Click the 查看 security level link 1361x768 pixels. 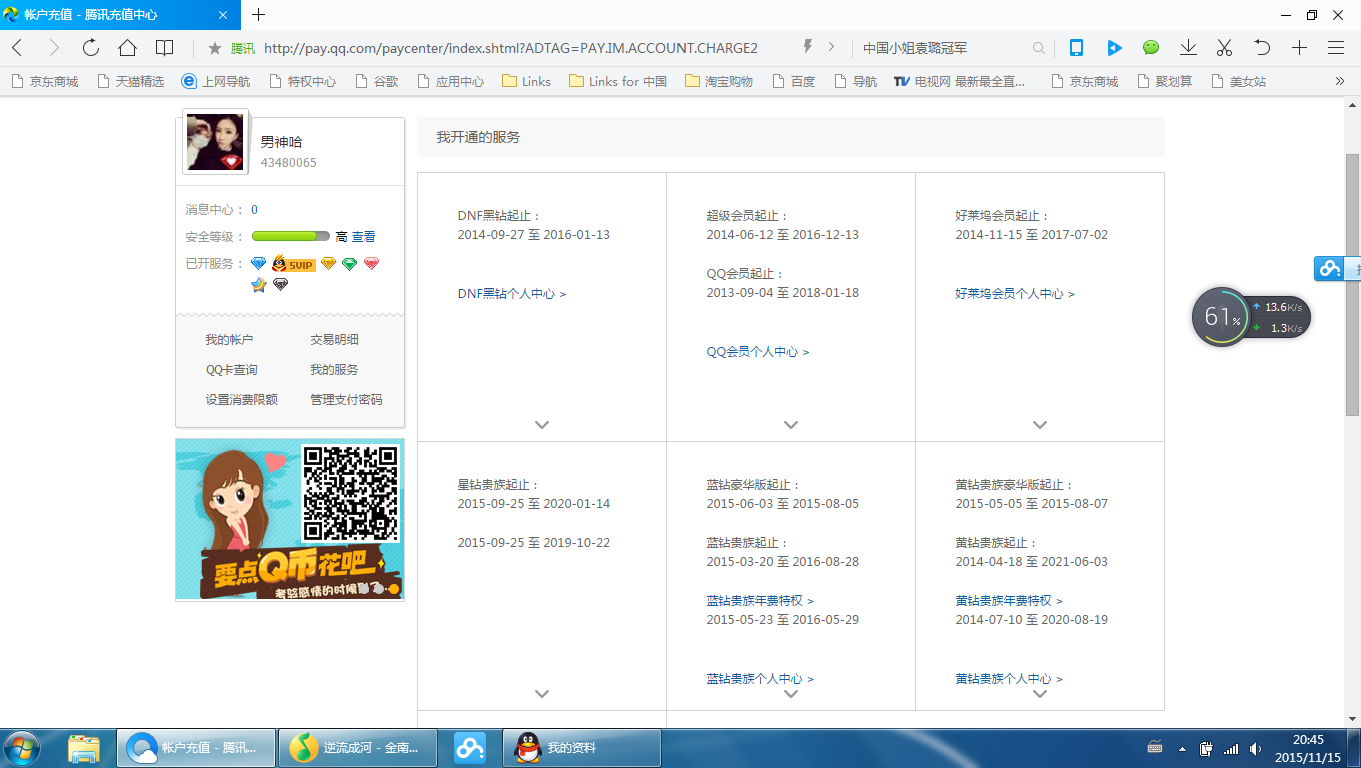(x=364, y=237)
